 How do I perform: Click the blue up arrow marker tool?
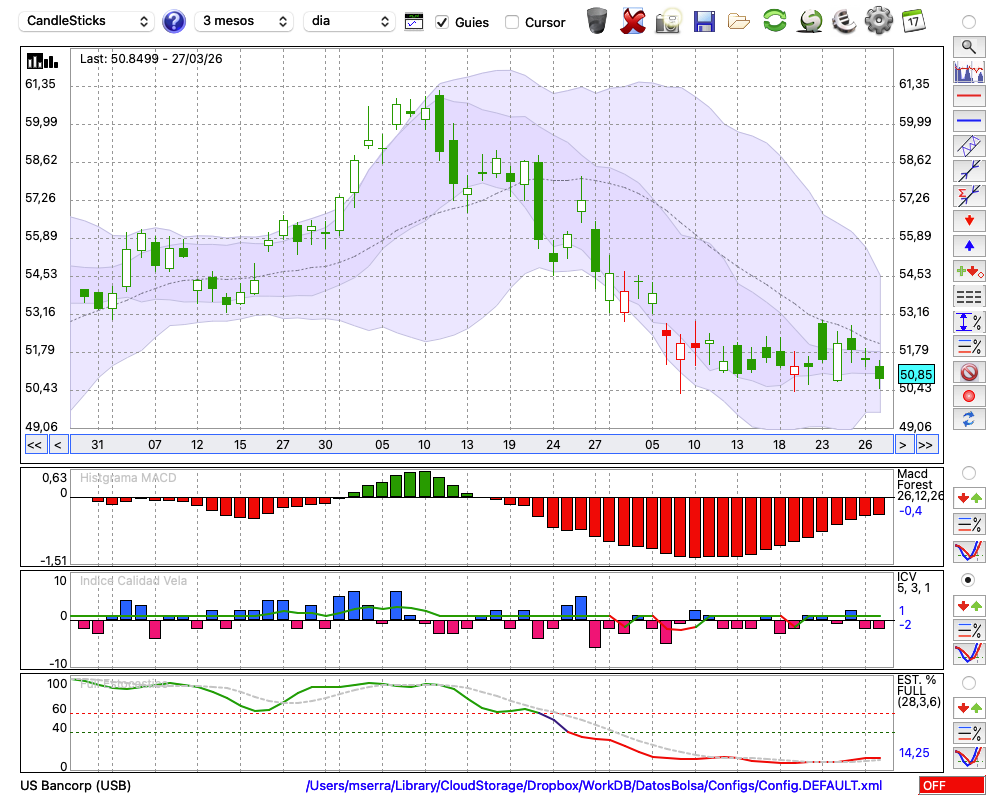pos(968,245)
